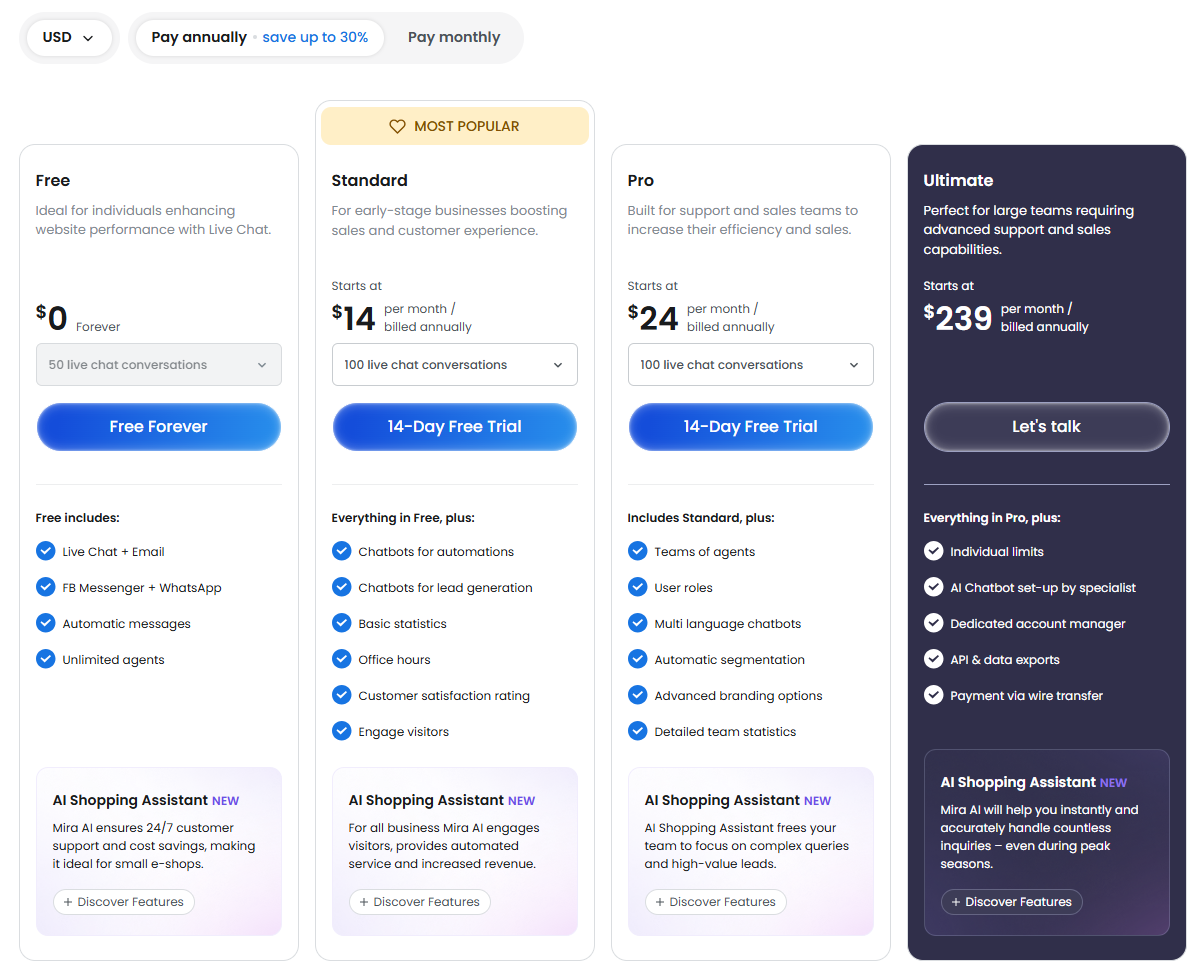Expand Pro's 100 live chat conversations selector
Screen dimensions: 1196x966
click(x=750, y=364)
